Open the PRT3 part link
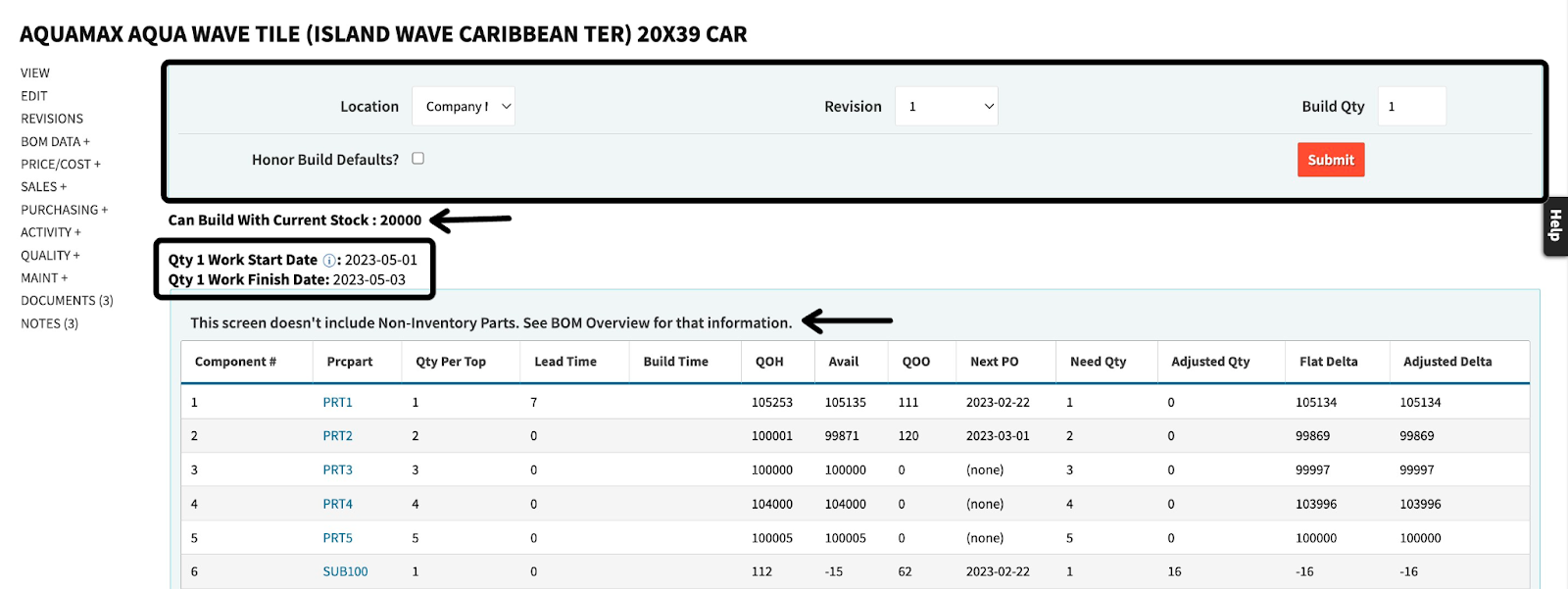 coord(337,470)
